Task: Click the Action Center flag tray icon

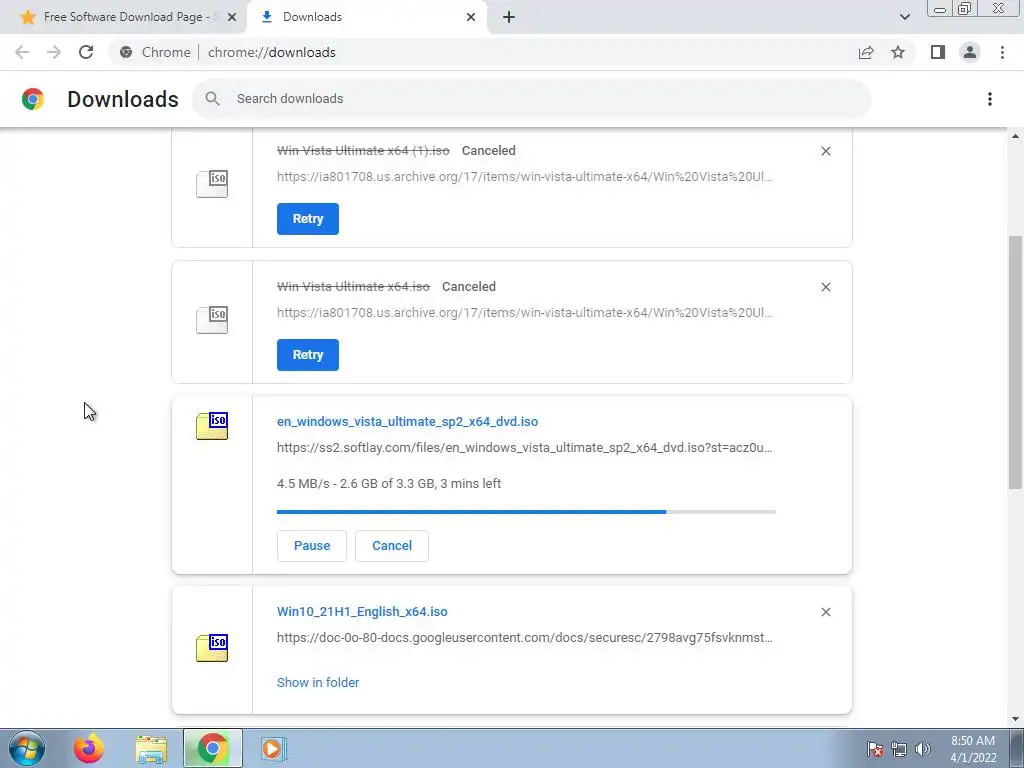Action: point(875,749)
